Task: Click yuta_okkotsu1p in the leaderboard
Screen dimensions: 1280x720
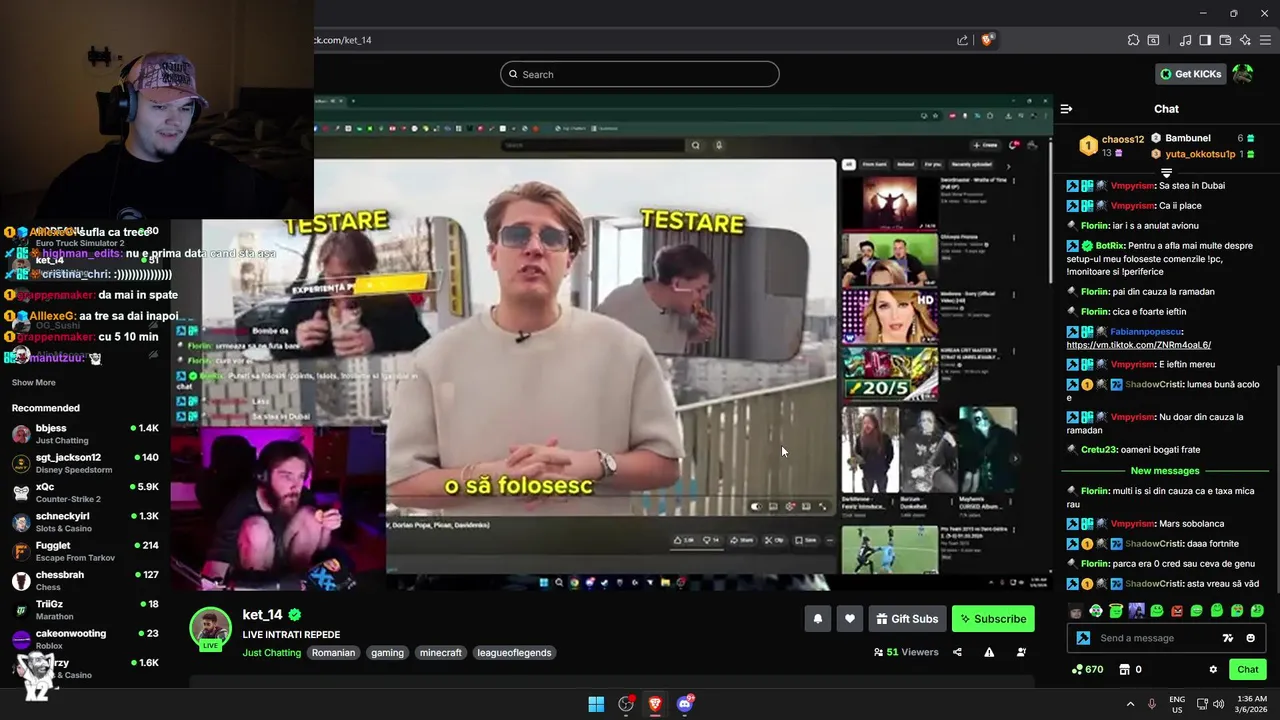Action: pos(1200,154)
